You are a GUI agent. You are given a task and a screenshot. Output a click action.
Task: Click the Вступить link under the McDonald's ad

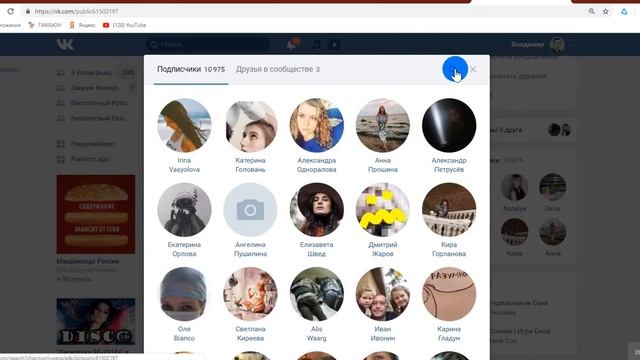(x=74, y=279)
